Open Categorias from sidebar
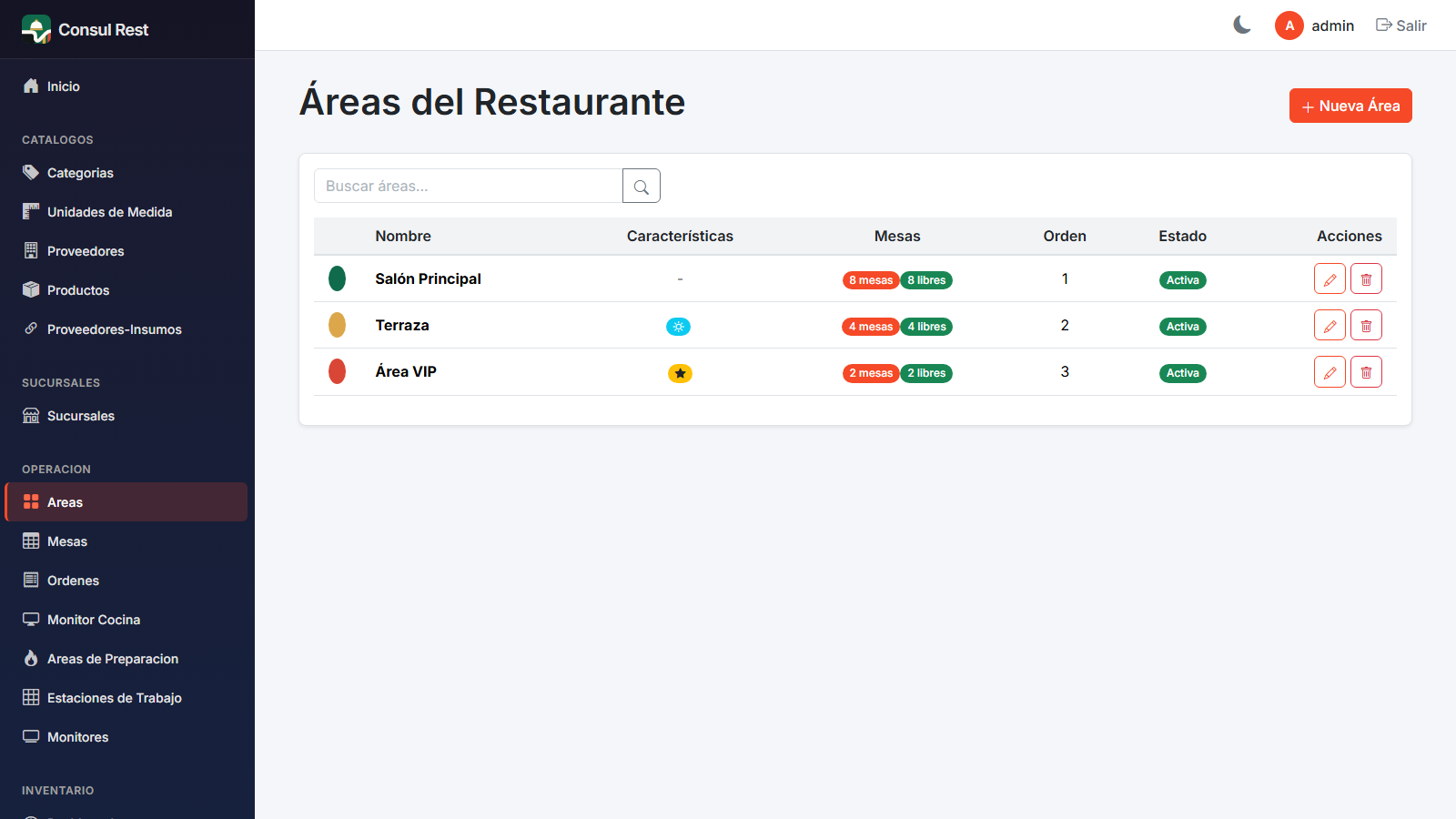This screenshot has height=819, width=1456. point(126,173)
